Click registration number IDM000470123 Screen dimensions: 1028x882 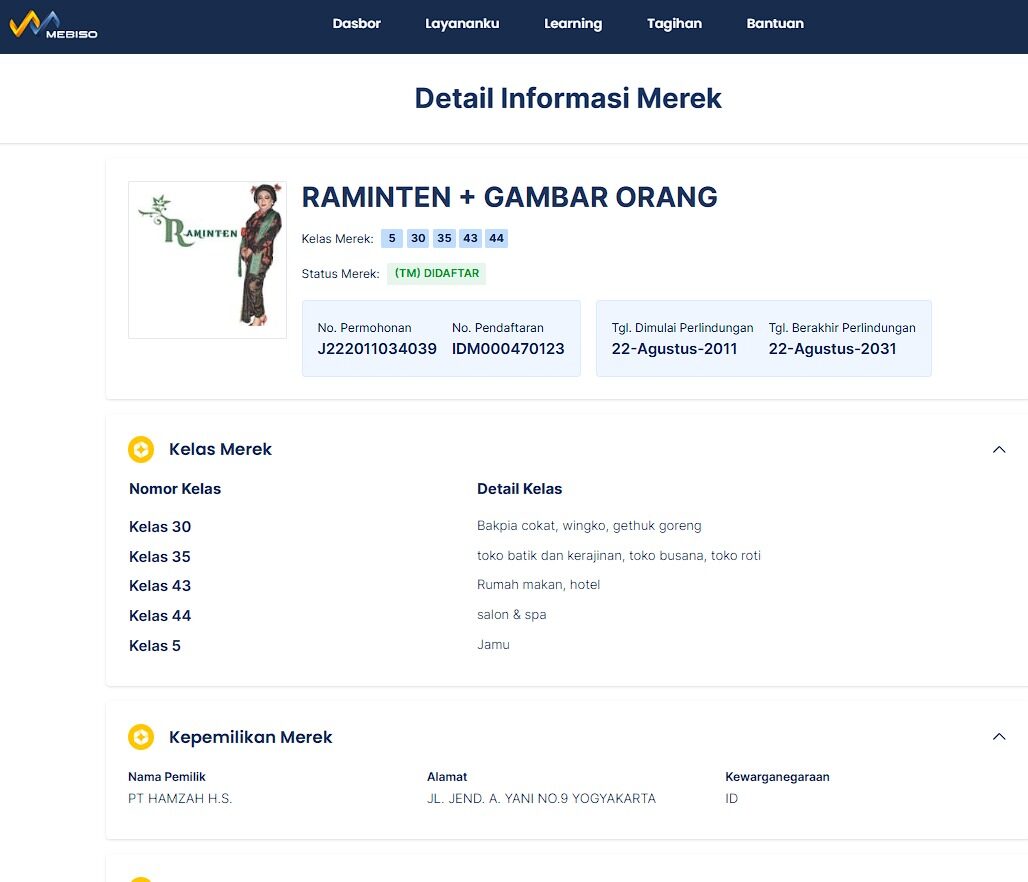click(x=508, y=349)
